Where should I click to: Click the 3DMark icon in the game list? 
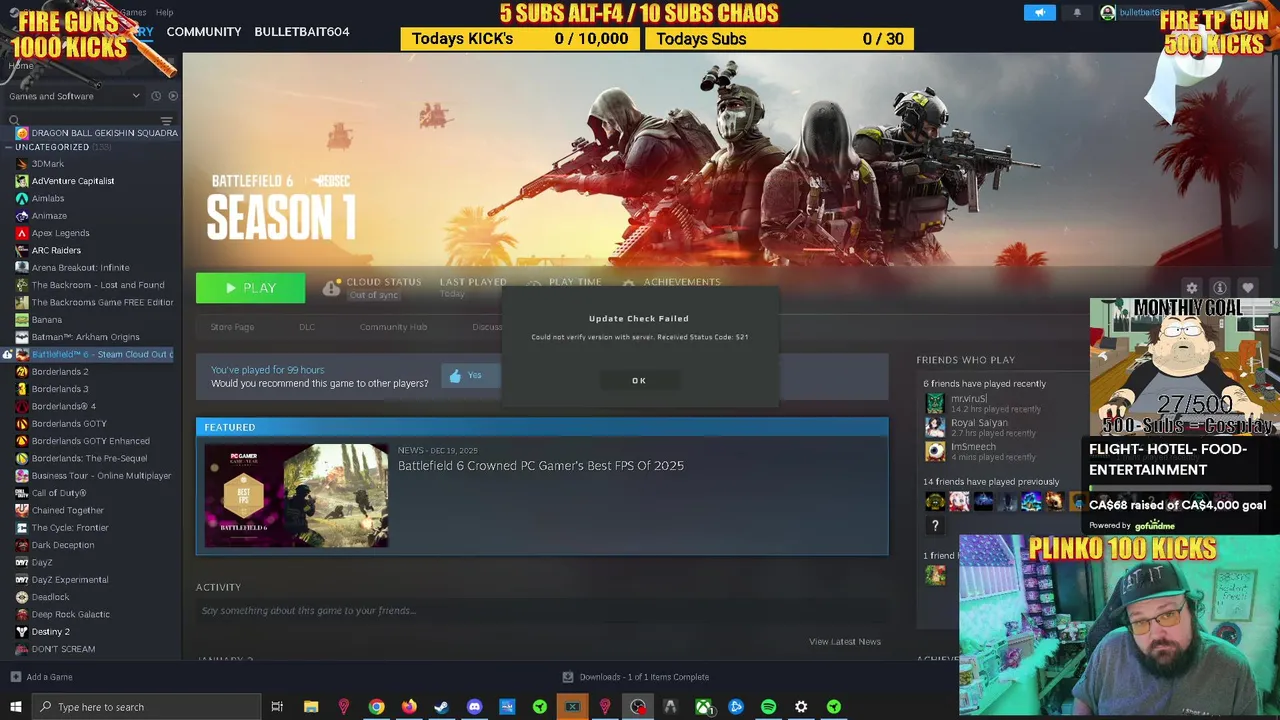click(x=21, y=164)
